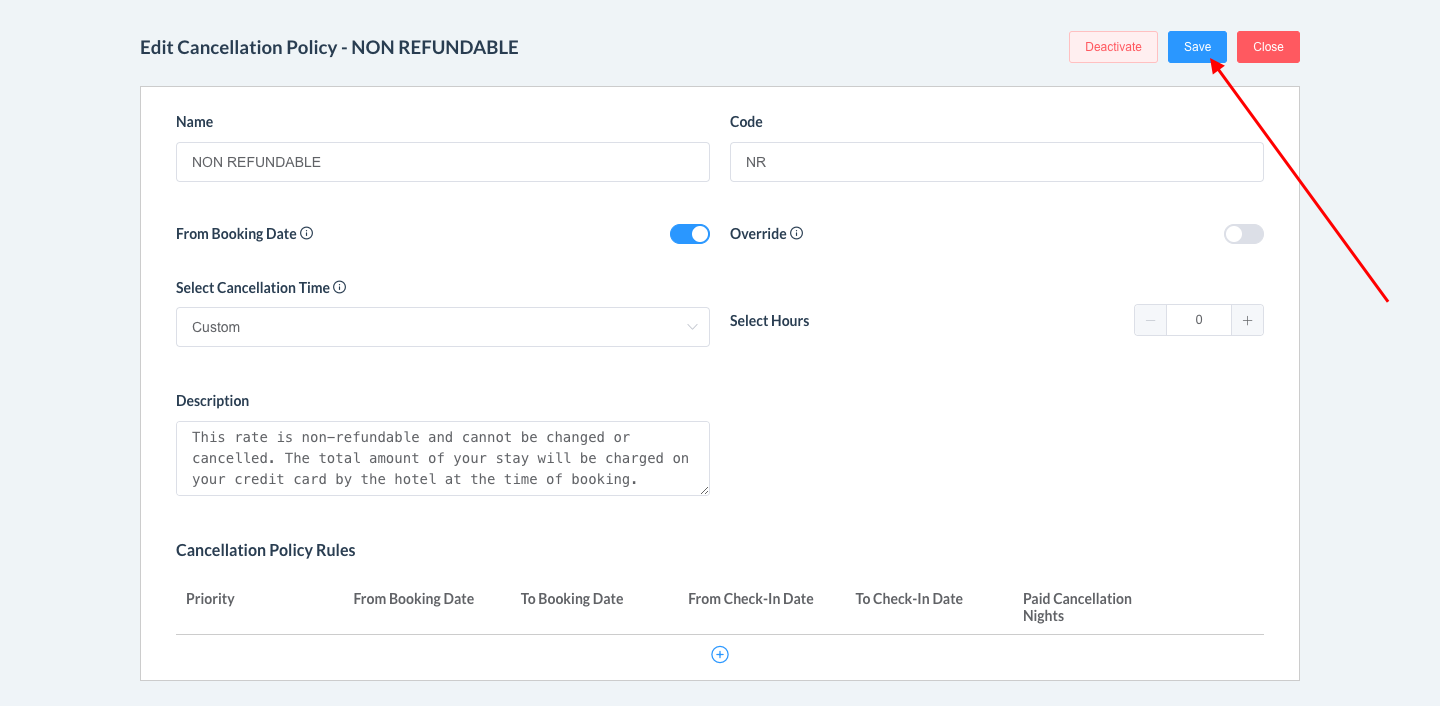Decrease Select Hours with minus button
1440x706 pixels.
pos(1150,321)
